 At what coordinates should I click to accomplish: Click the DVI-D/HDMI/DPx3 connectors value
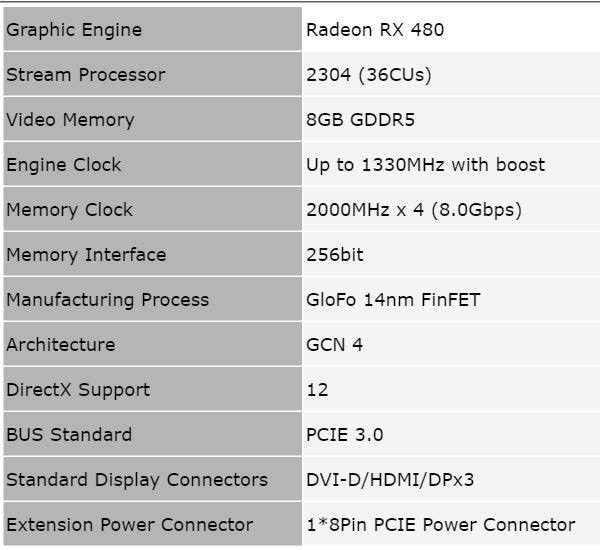tap(390, 480)
